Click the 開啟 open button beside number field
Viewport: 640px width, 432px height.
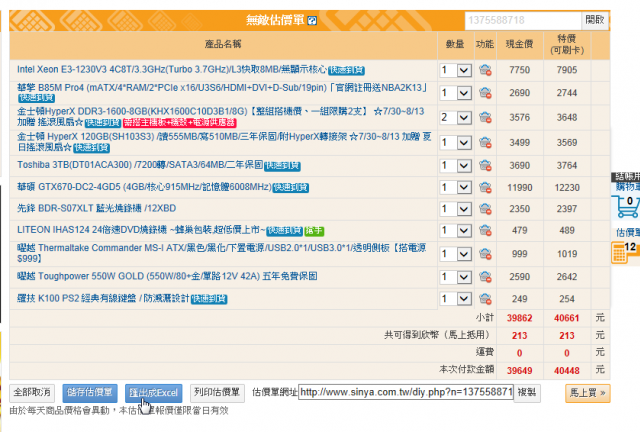pos(595,20)
